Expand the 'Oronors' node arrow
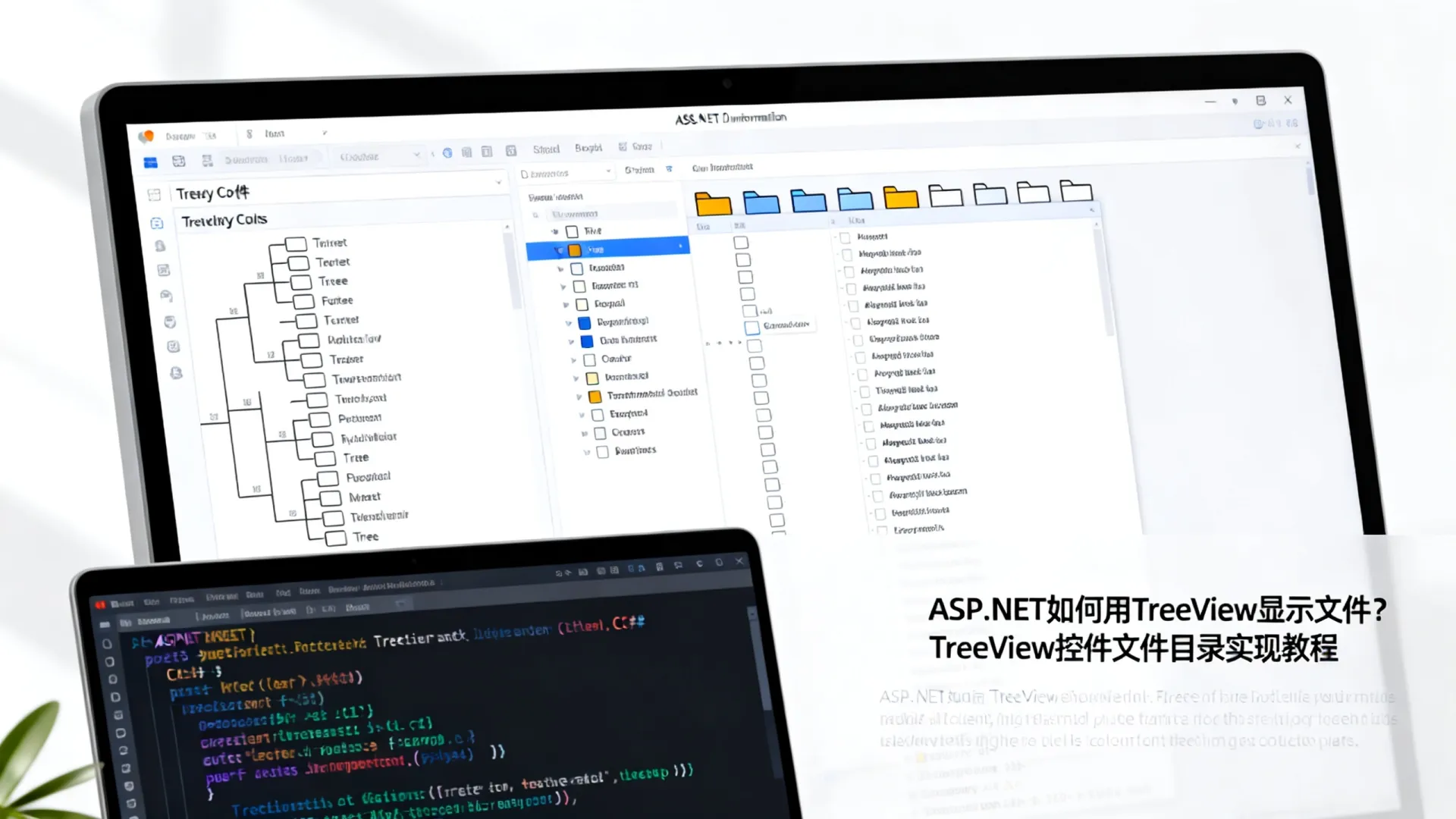 pyautogui.click(x=584, y=434)
